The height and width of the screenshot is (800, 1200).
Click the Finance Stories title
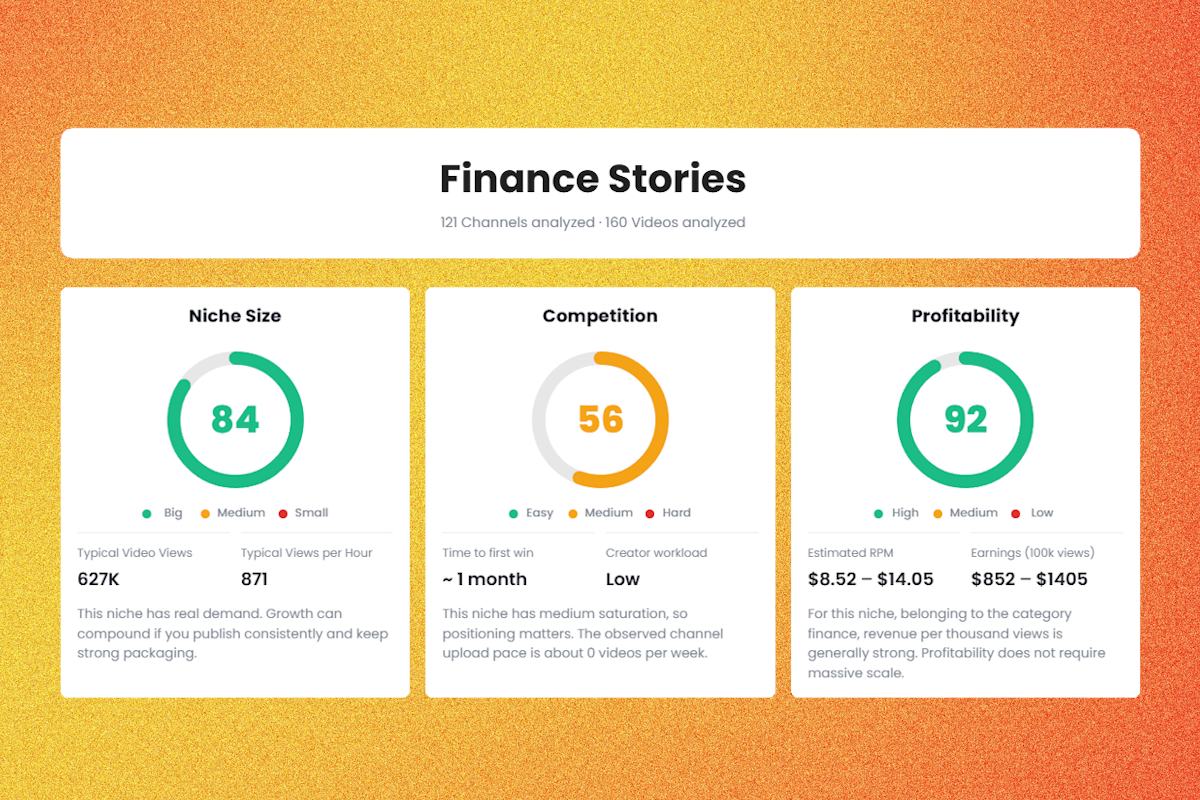click(x=593, y=179)
